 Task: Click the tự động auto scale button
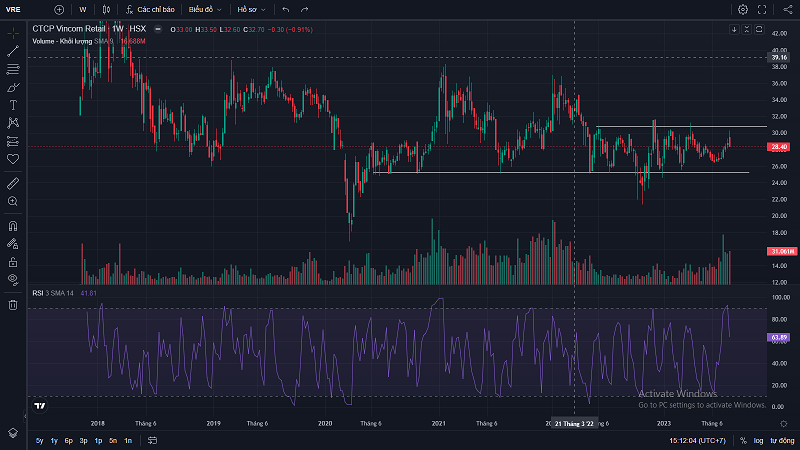[781, 440]
